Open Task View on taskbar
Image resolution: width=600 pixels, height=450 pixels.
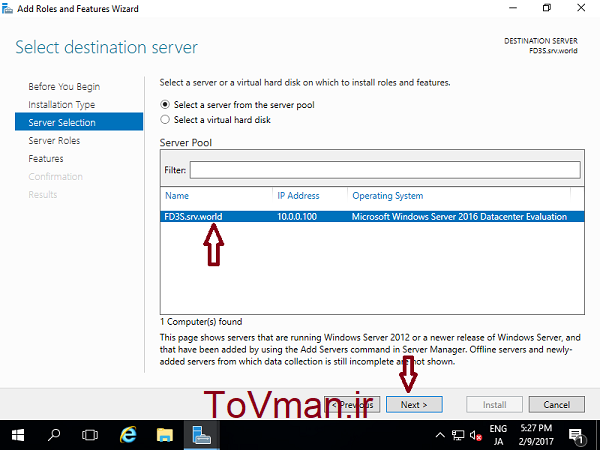tap(90, 435)
